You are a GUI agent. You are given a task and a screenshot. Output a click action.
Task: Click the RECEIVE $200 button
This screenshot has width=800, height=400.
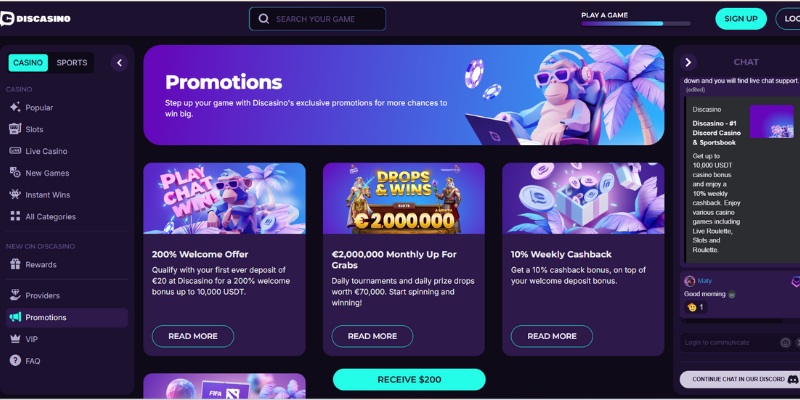click(x=409, y=380)
